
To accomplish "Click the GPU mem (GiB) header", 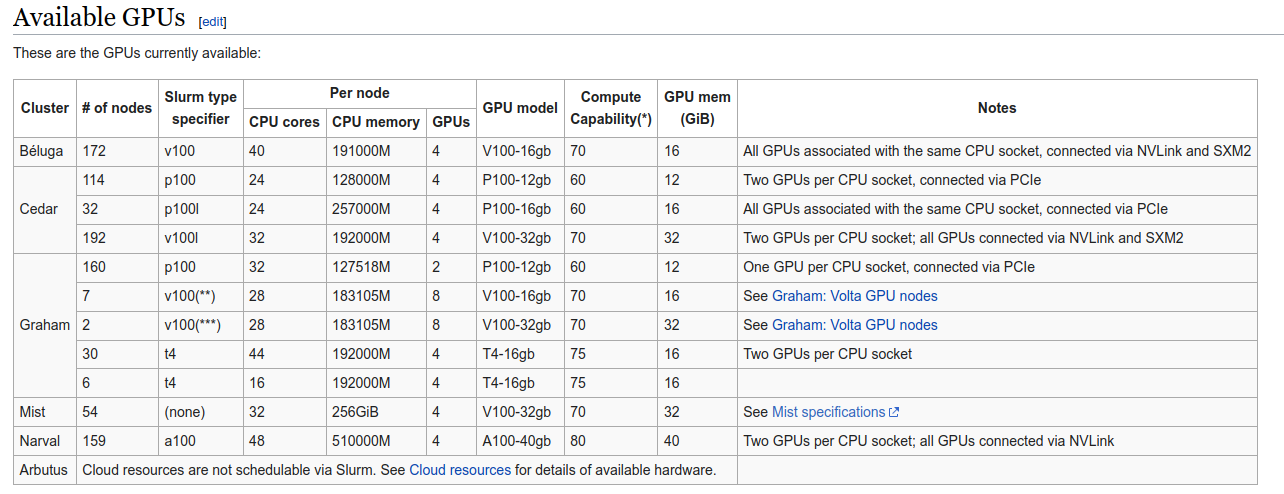I will point(697,108).
